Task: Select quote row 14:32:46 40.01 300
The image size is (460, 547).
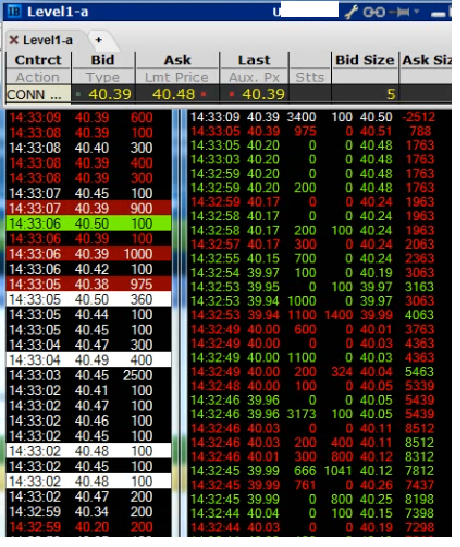Action: tap(312, 456)
